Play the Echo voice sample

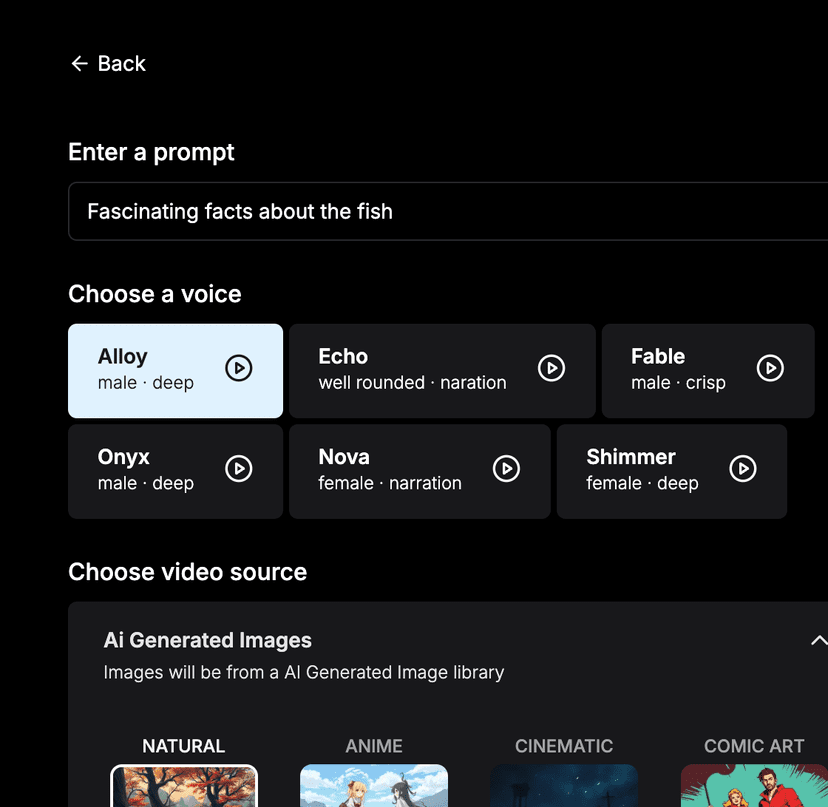point(551,368)
